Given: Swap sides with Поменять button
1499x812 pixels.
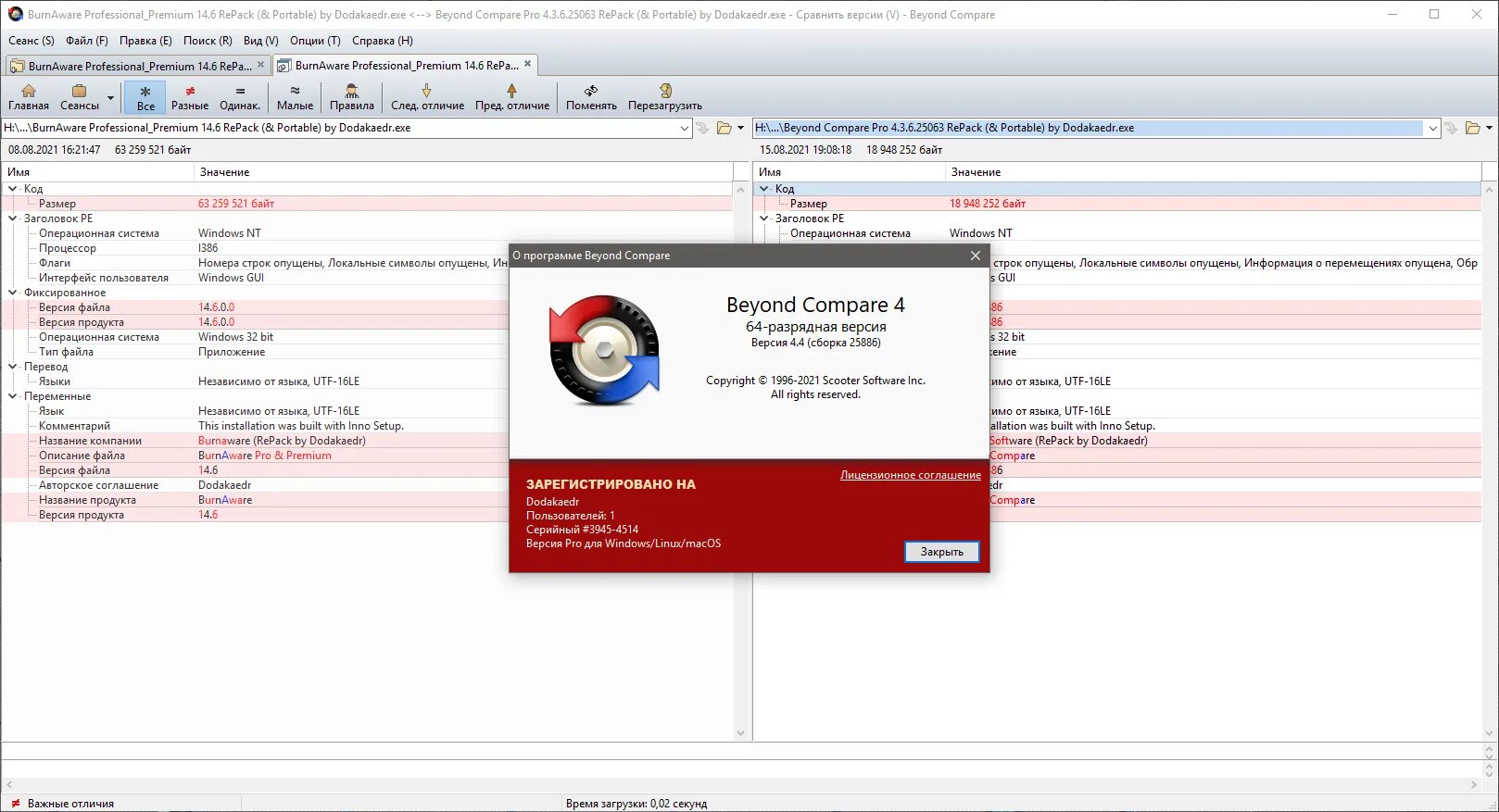Looking at the screenshot, I should 591,97.
